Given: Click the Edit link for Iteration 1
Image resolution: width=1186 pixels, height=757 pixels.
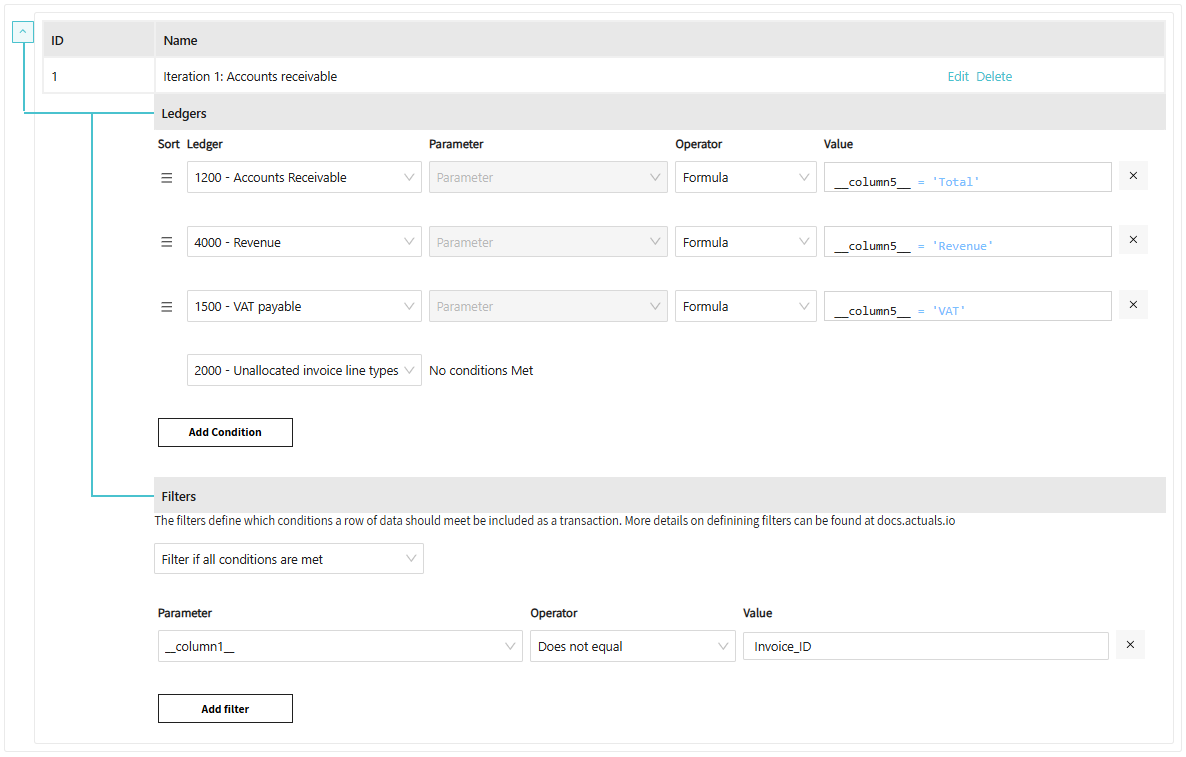Looking at the screenshot, I should click(957, 77).
